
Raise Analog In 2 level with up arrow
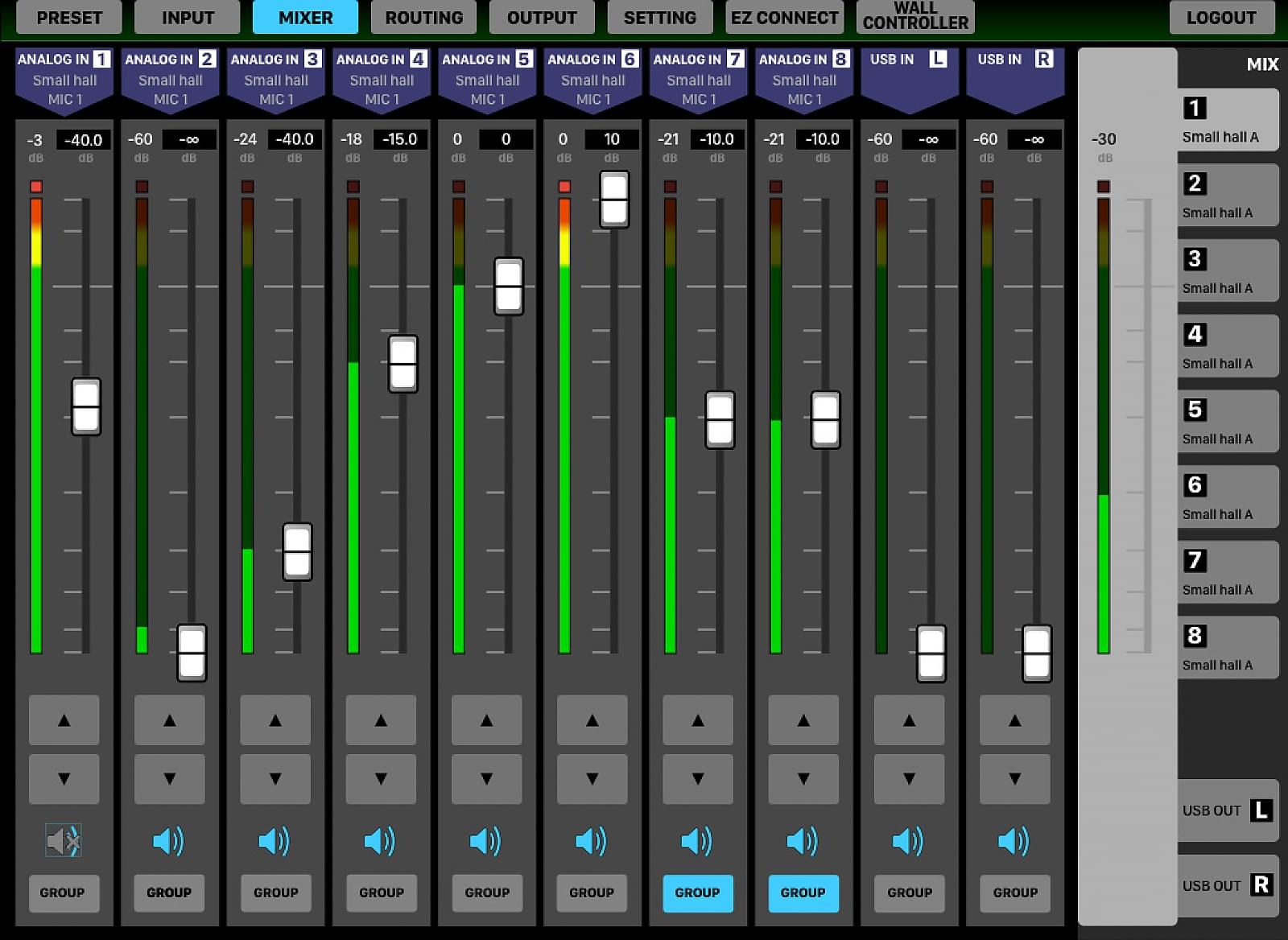[169, 720]
